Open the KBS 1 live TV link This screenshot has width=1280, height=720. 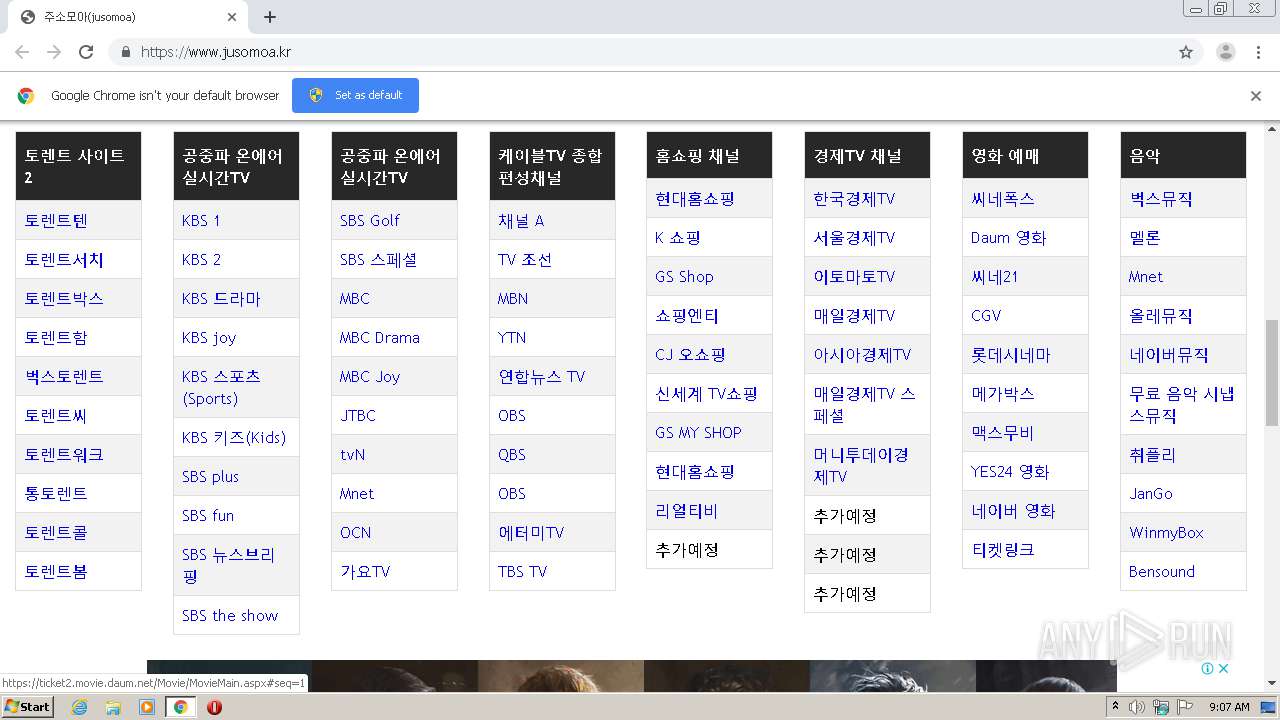click(201, 220)
